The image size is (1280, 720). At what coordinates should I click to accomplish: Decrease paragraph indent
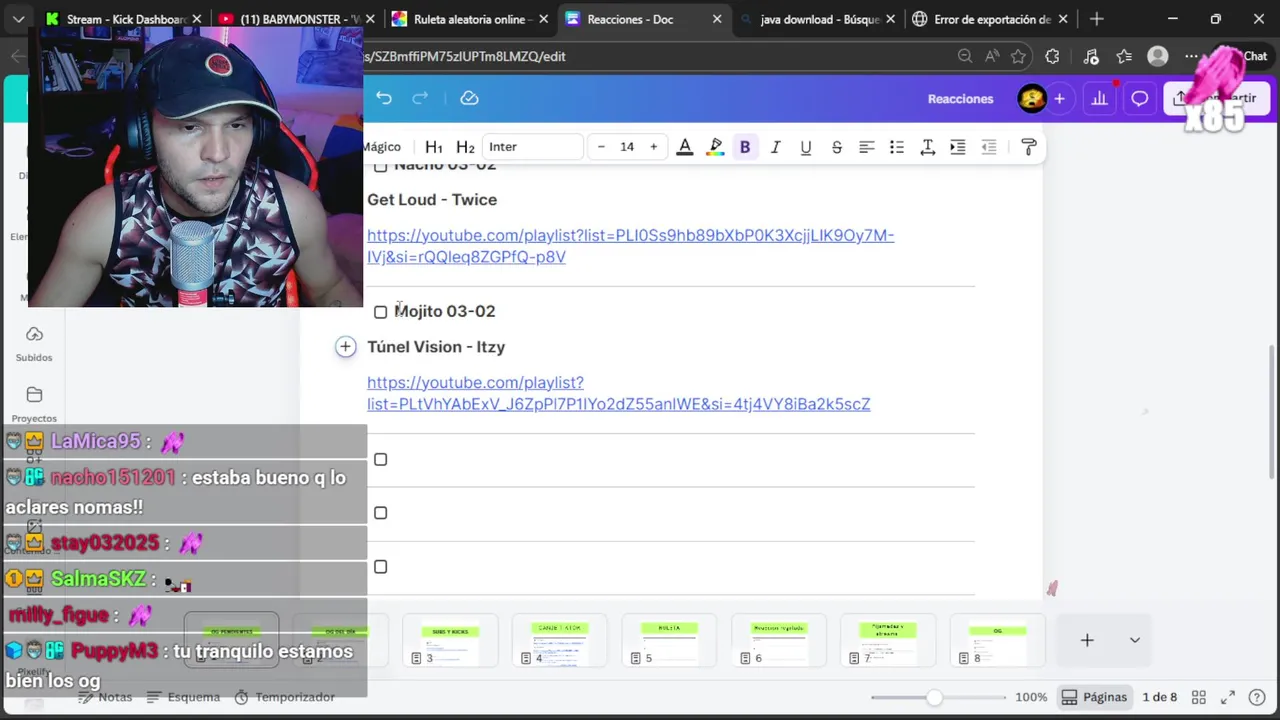coord(989,147)
